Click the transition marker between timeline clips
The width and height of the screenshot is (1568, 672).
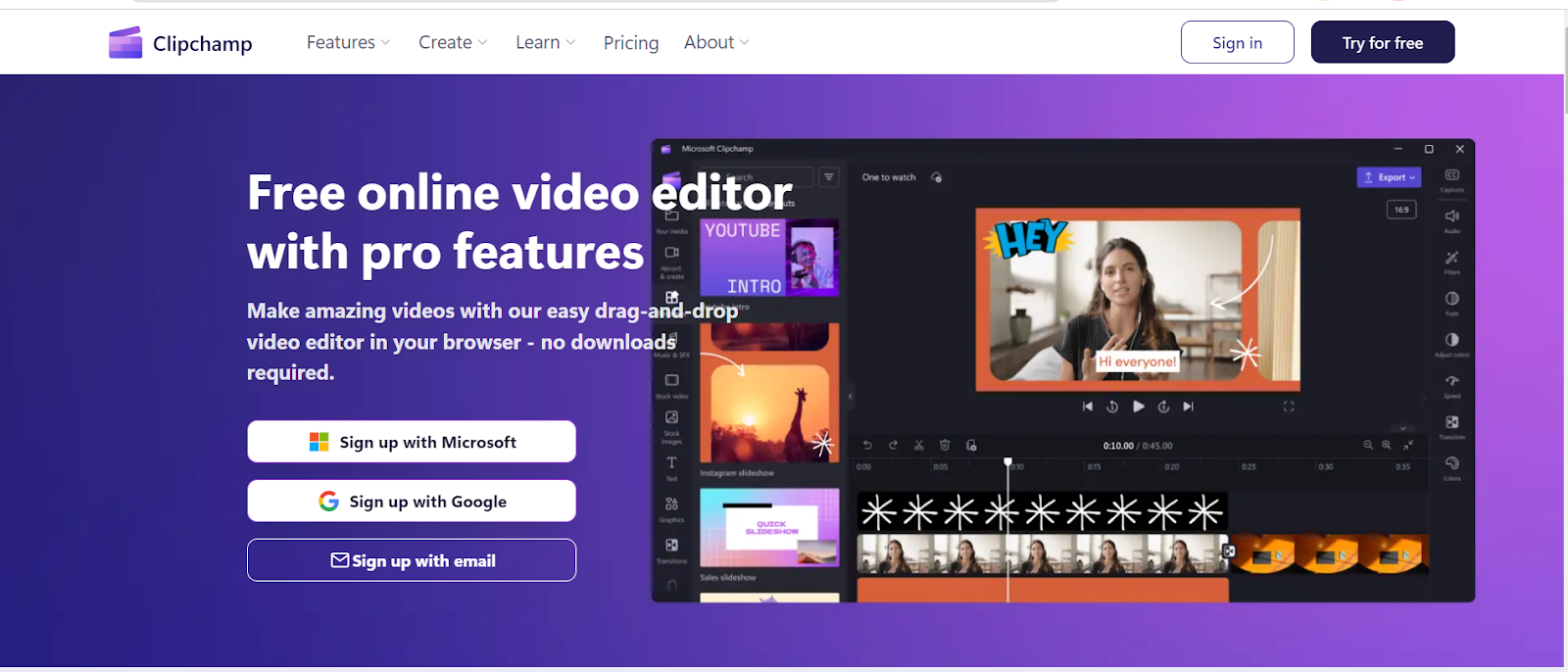(1228, 552)
